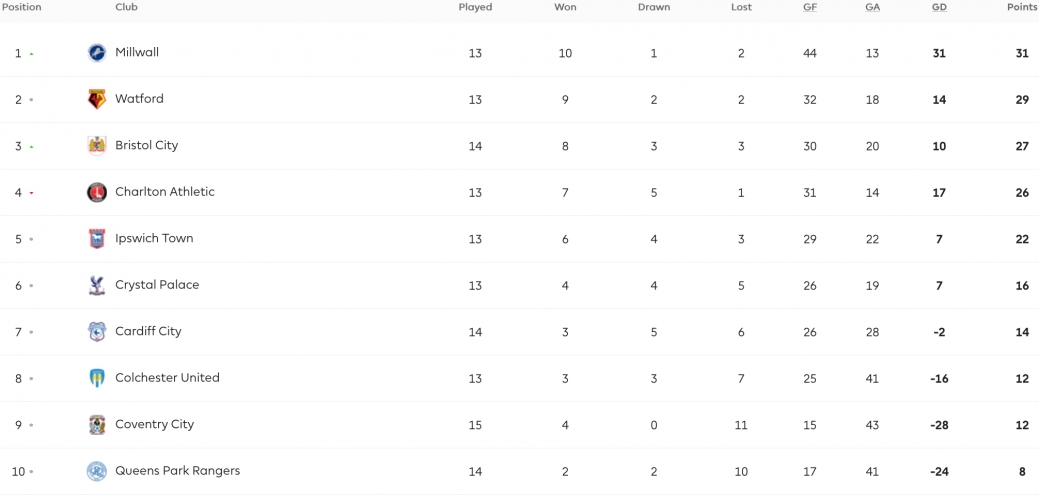Click the GA column header
Screen dimensions: 1039x500
872,7
